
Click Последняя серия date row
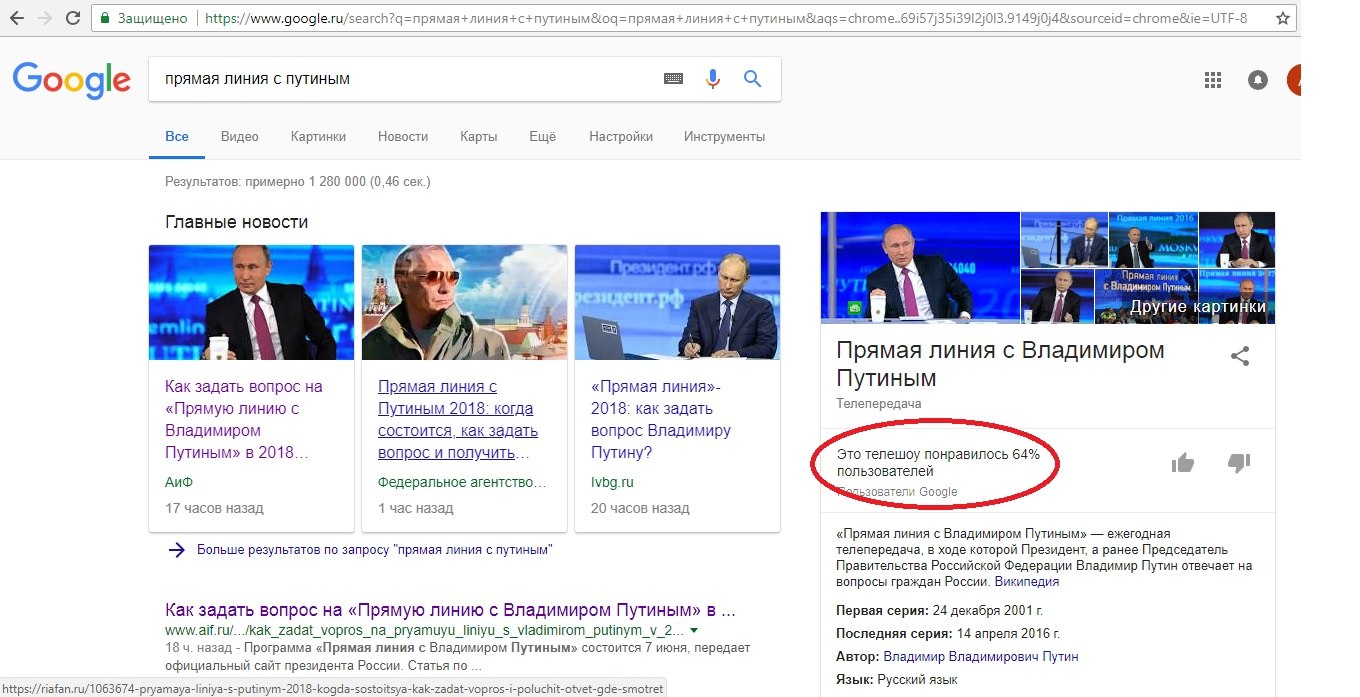[x=947, y=633]
